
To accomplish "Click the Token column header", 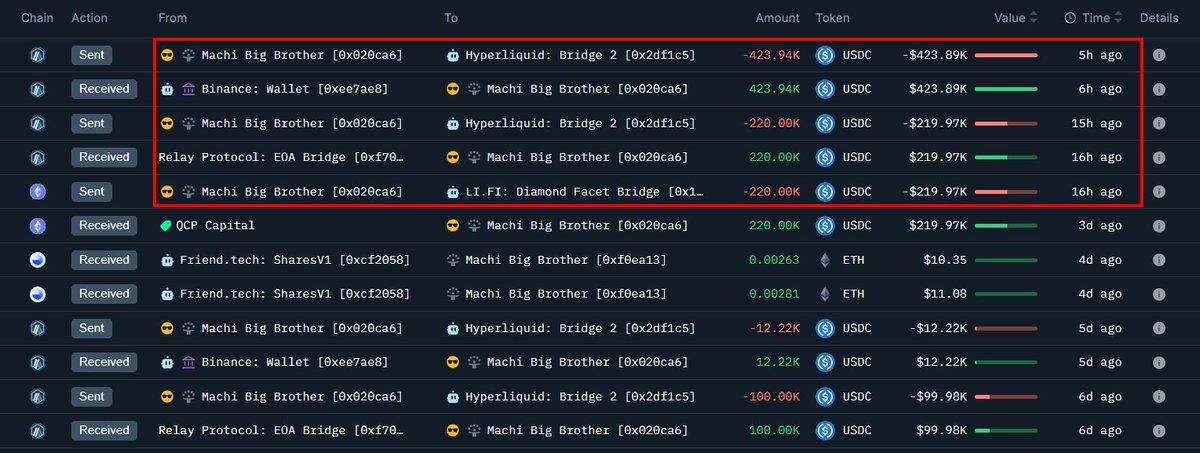I will coord(833,18).
